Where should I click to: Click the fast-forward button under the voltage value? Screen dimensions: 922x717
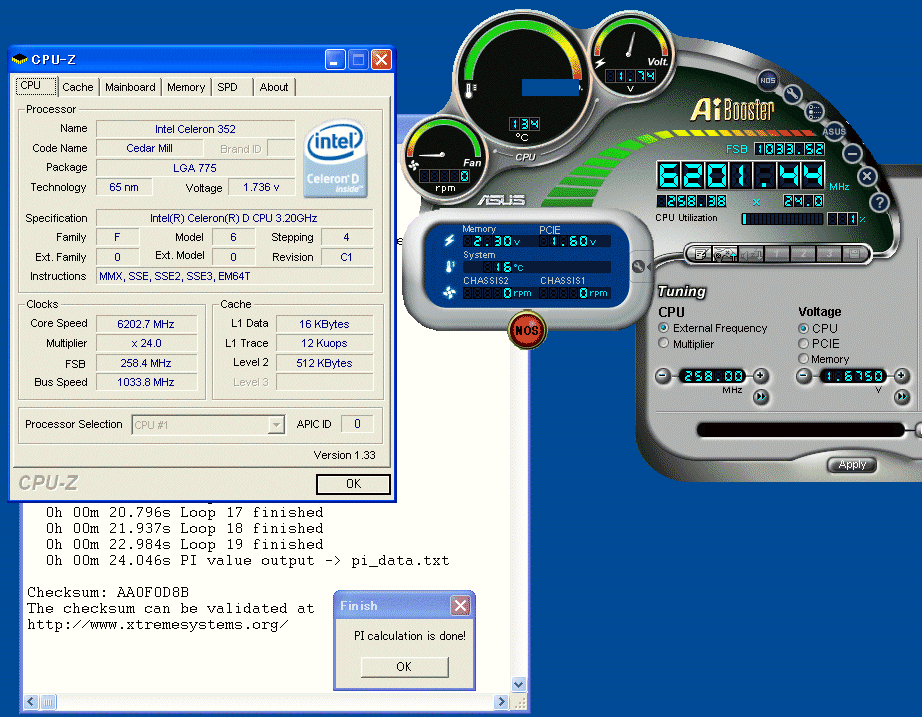tap(902, 397)
